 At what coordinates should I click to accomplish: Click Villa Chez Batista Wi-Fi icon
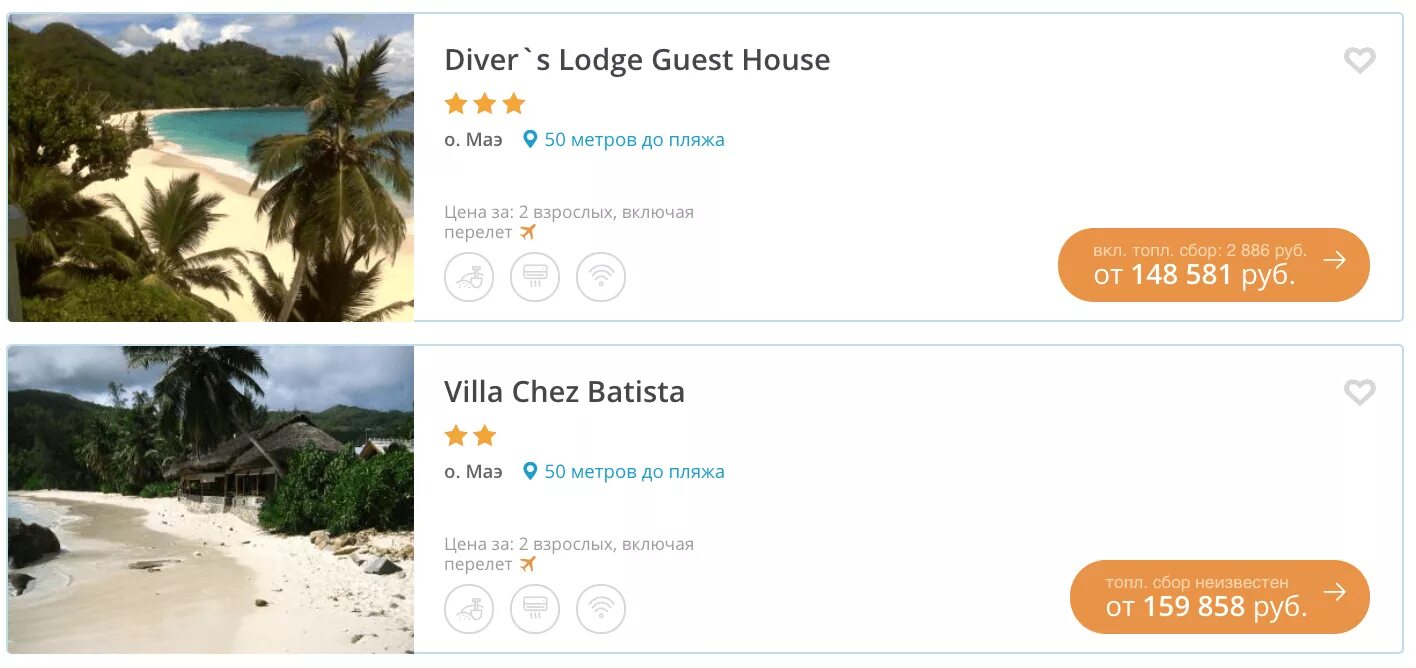coord(601,609)
